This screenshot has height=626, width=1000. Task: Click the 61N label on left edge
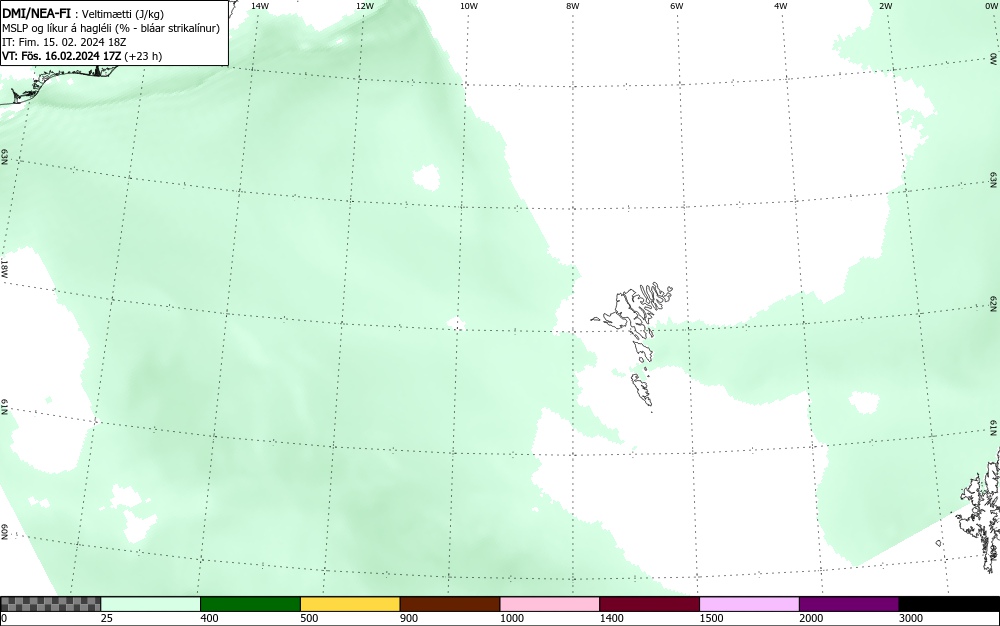coord(4,407)
